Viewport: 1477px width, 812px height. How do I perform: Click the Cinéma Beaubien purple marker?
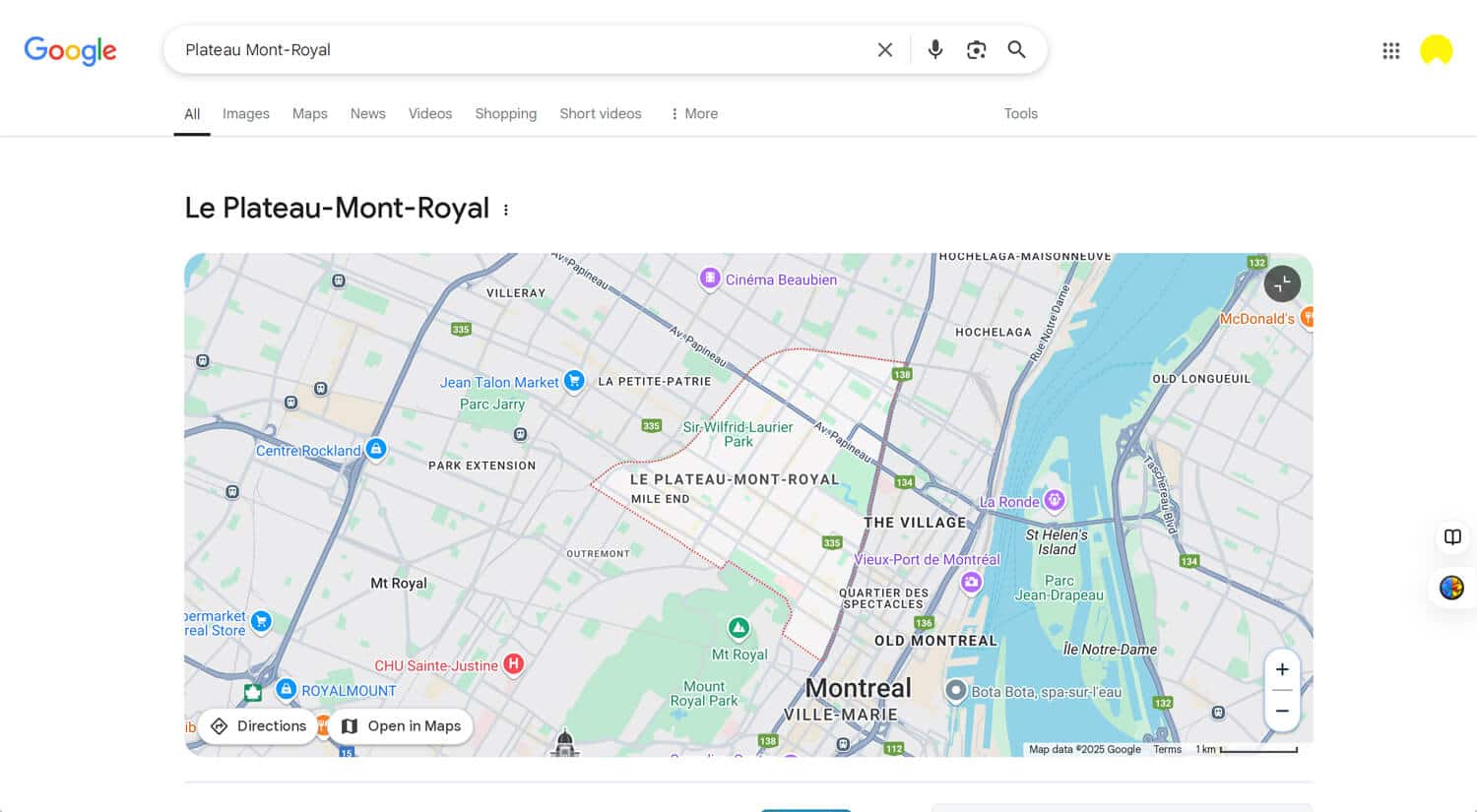[710, 278]
